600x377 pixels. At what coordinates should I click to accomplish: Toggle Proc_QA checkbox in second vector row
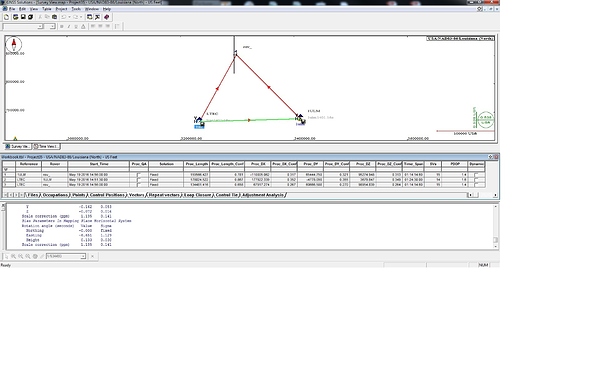click(x=139, y=180)
